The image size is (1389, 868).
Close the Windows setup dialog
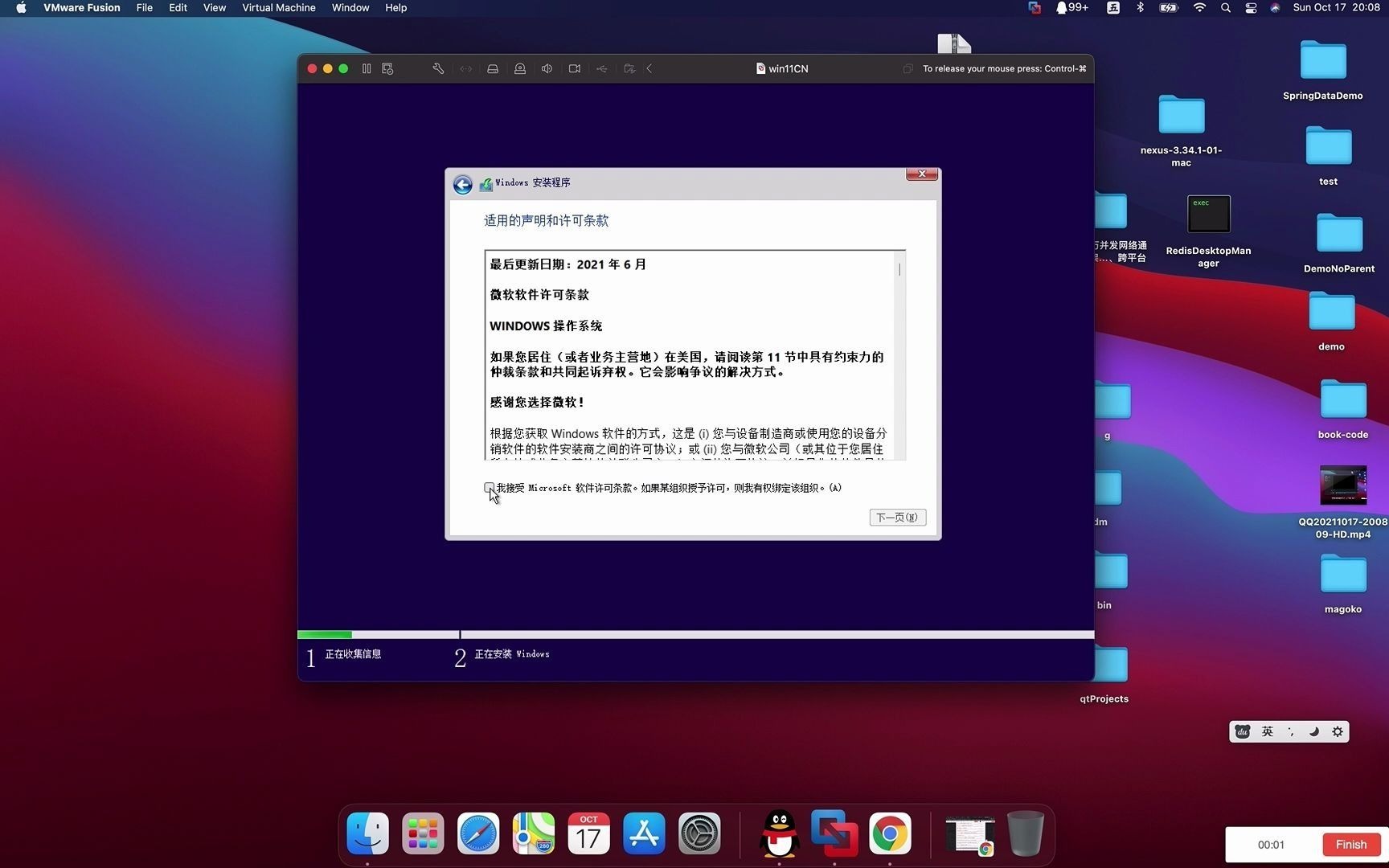(922, 174)
